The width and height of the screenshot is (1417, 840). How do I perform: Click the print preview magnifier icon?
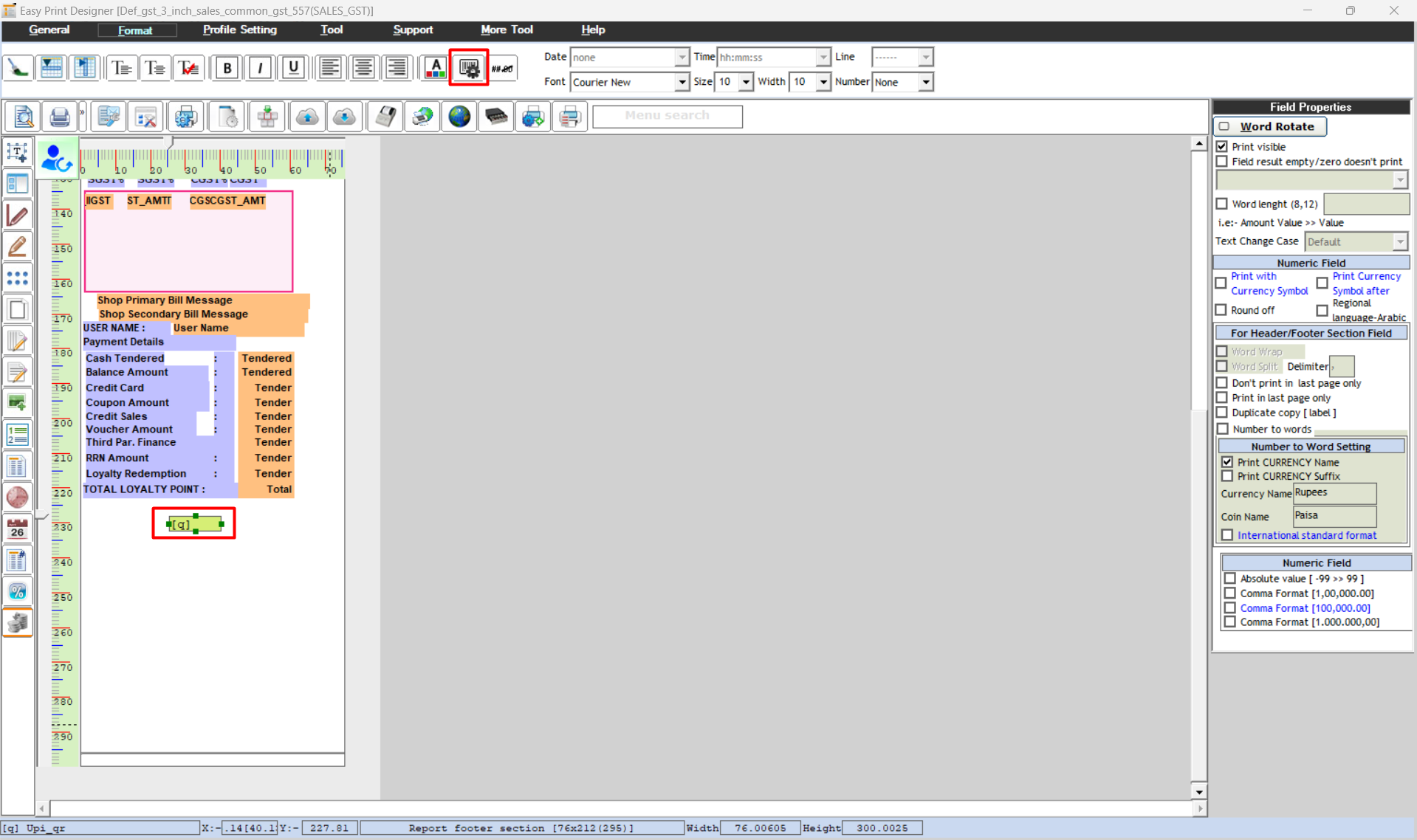click(24, 117)
